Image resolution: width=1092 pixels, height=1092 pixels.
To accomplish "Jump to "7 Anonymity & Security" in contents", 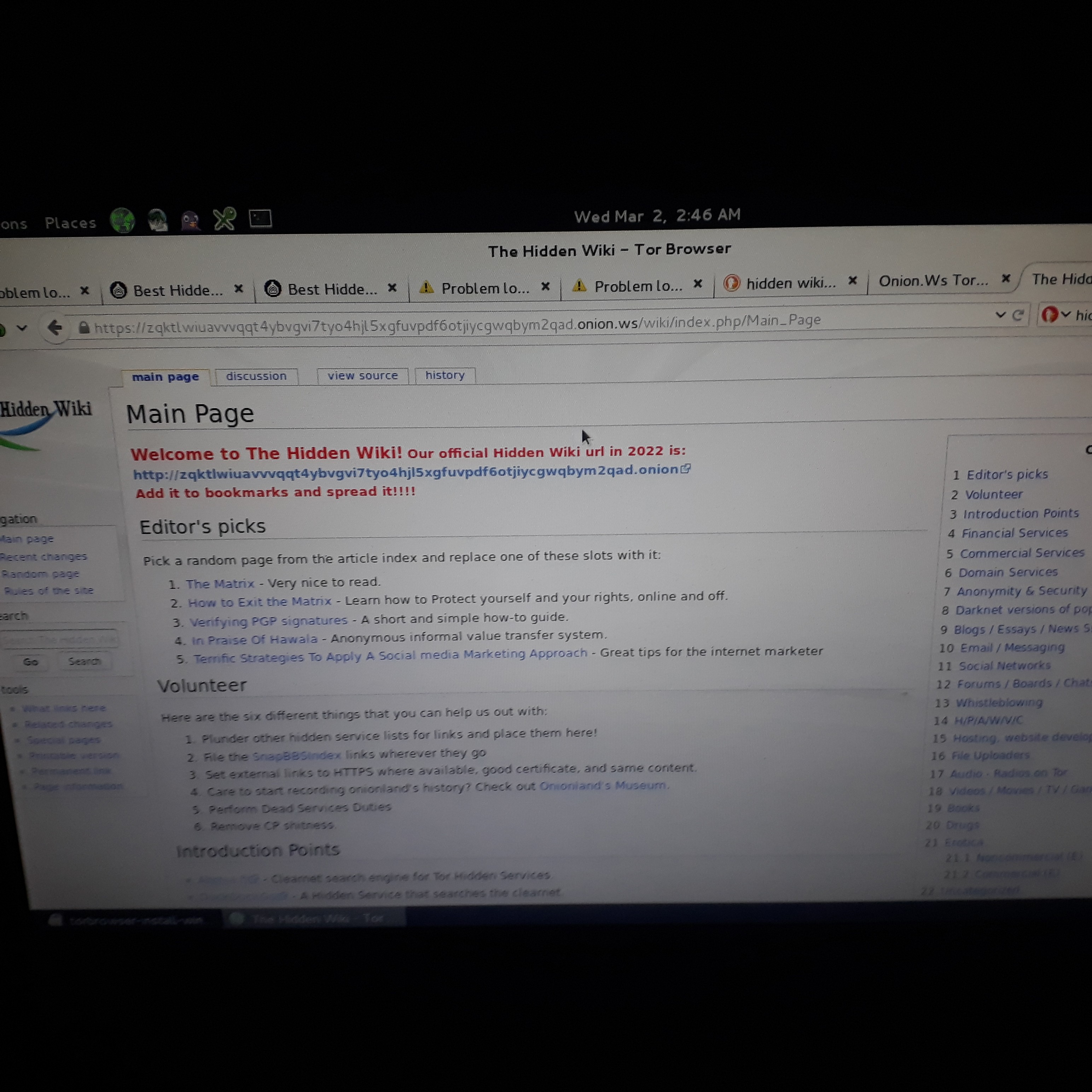I will click(x=1015, y=591).
